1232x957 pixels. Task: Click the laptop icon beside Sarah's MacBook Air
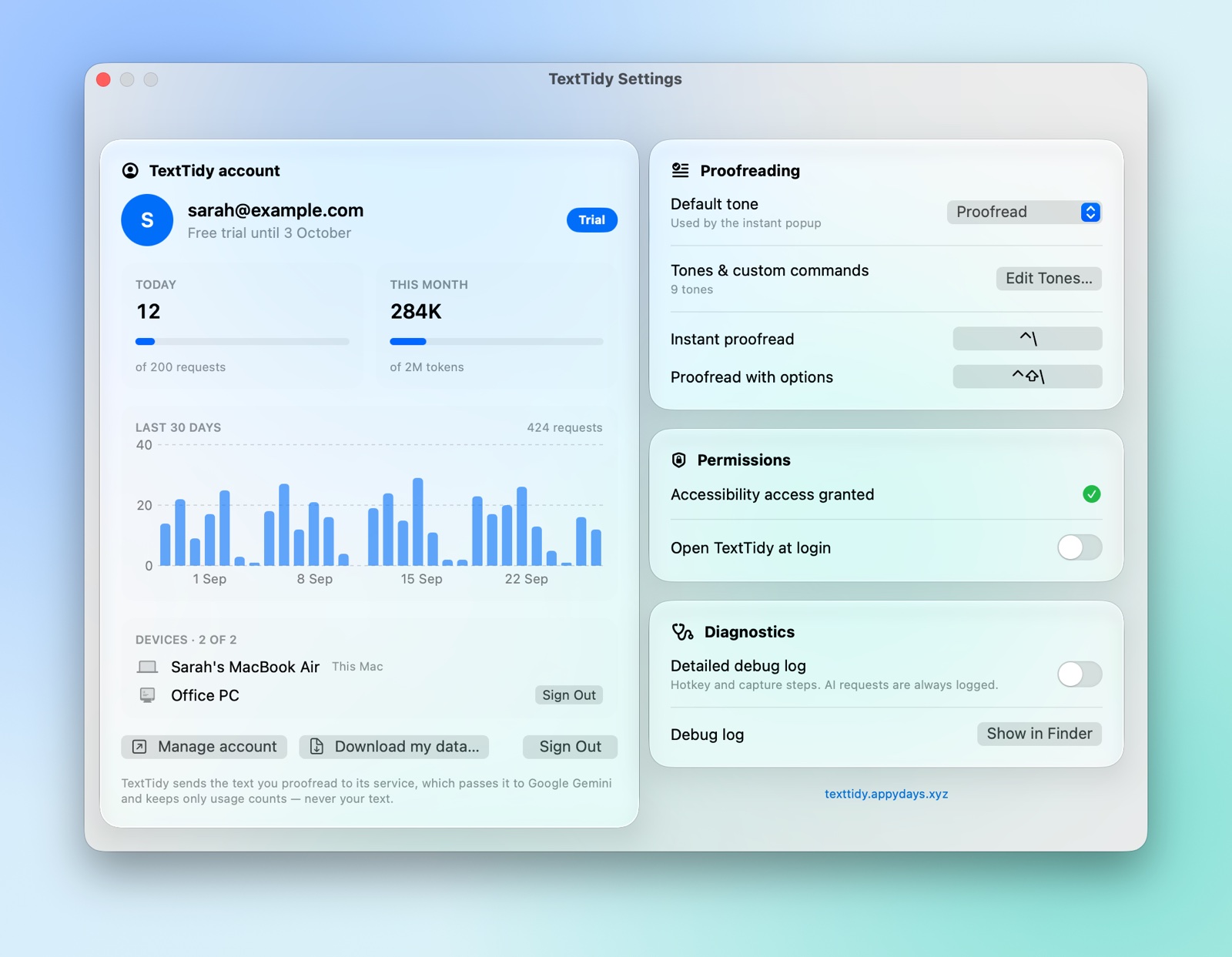(x=147, y=667)
